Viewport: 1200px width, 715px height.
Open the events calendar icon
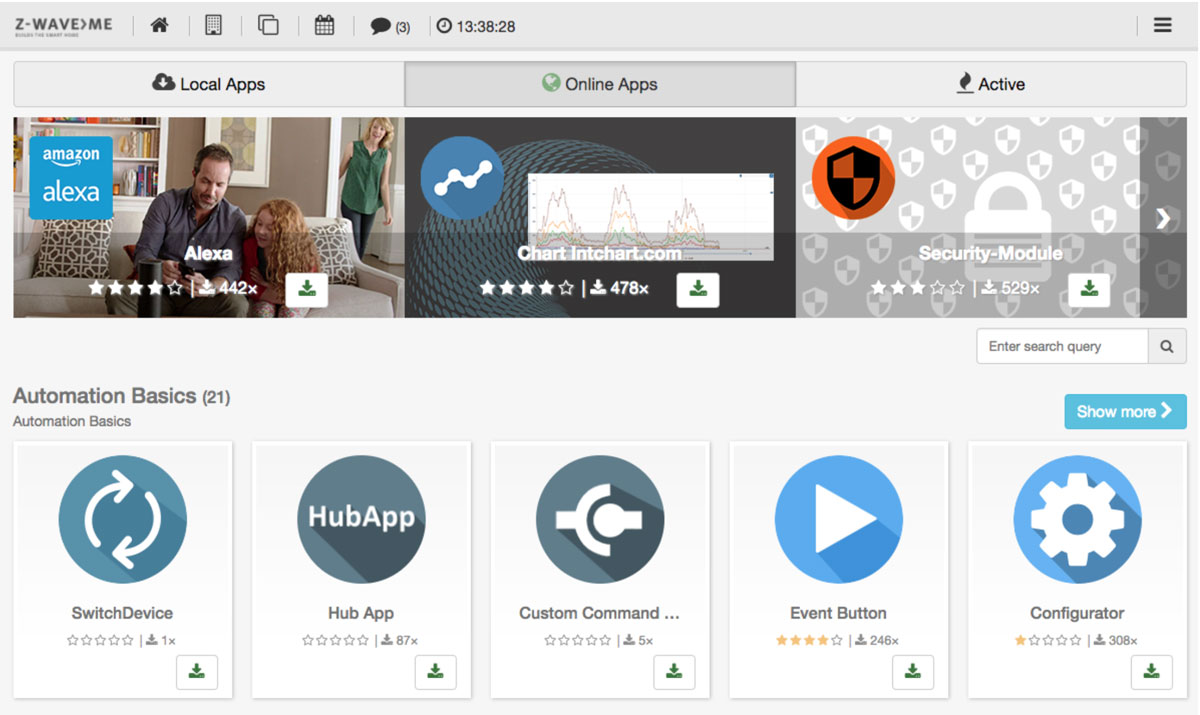click(324, 26)
